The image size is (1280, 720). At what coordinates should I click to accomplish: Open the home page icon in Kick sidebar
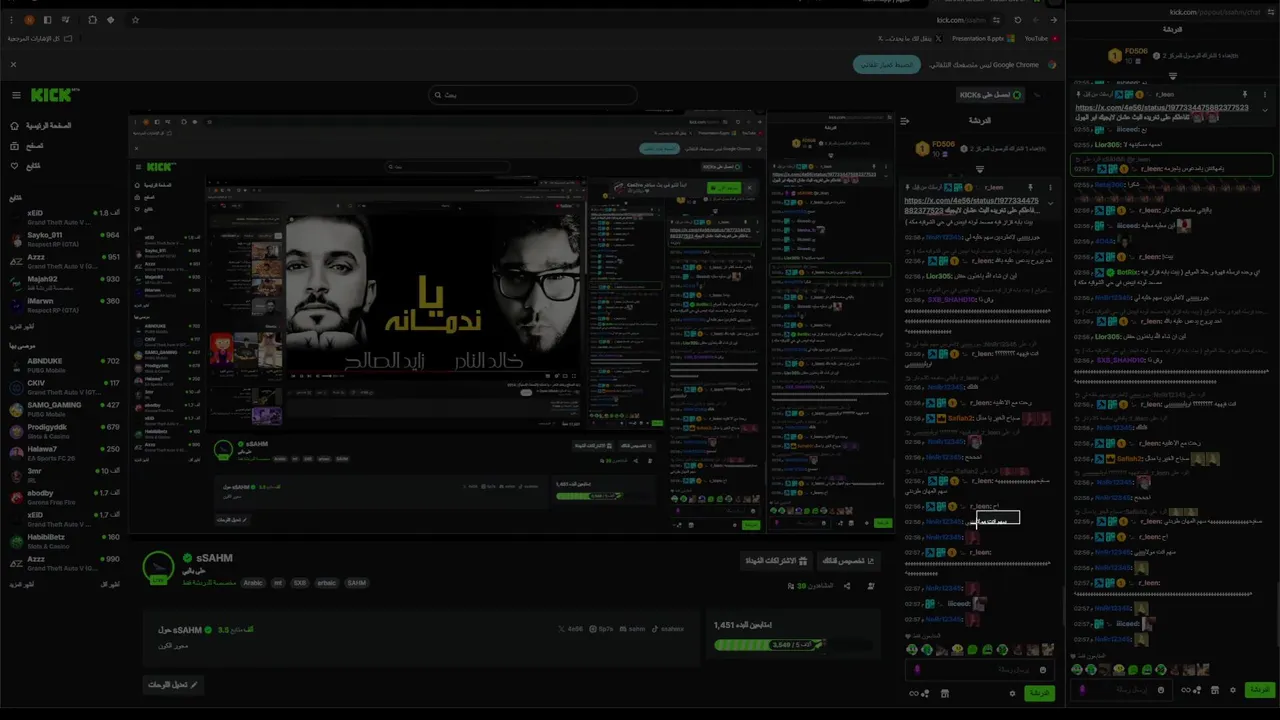click(15, 126)
